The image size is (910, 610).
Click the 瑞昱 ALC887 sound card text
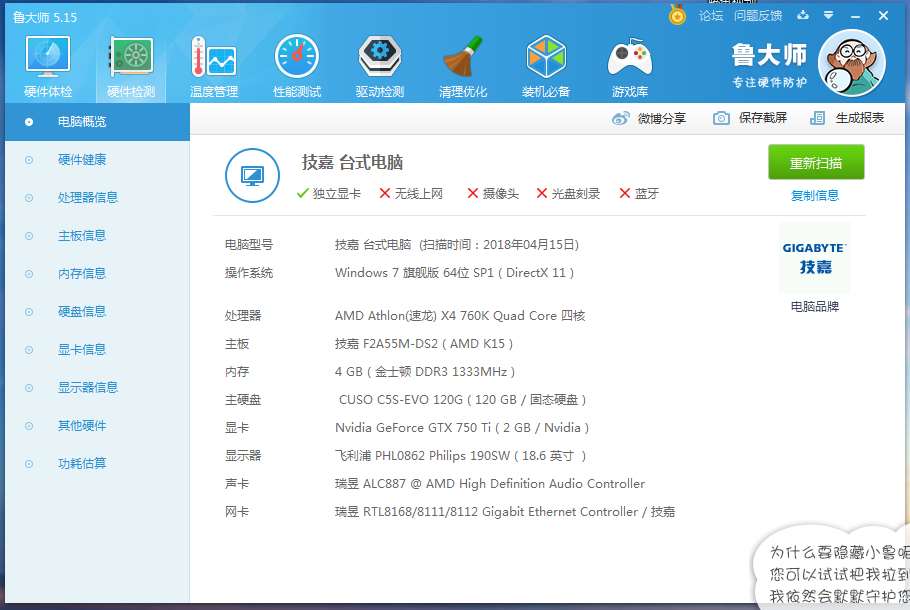click(490, 484)
